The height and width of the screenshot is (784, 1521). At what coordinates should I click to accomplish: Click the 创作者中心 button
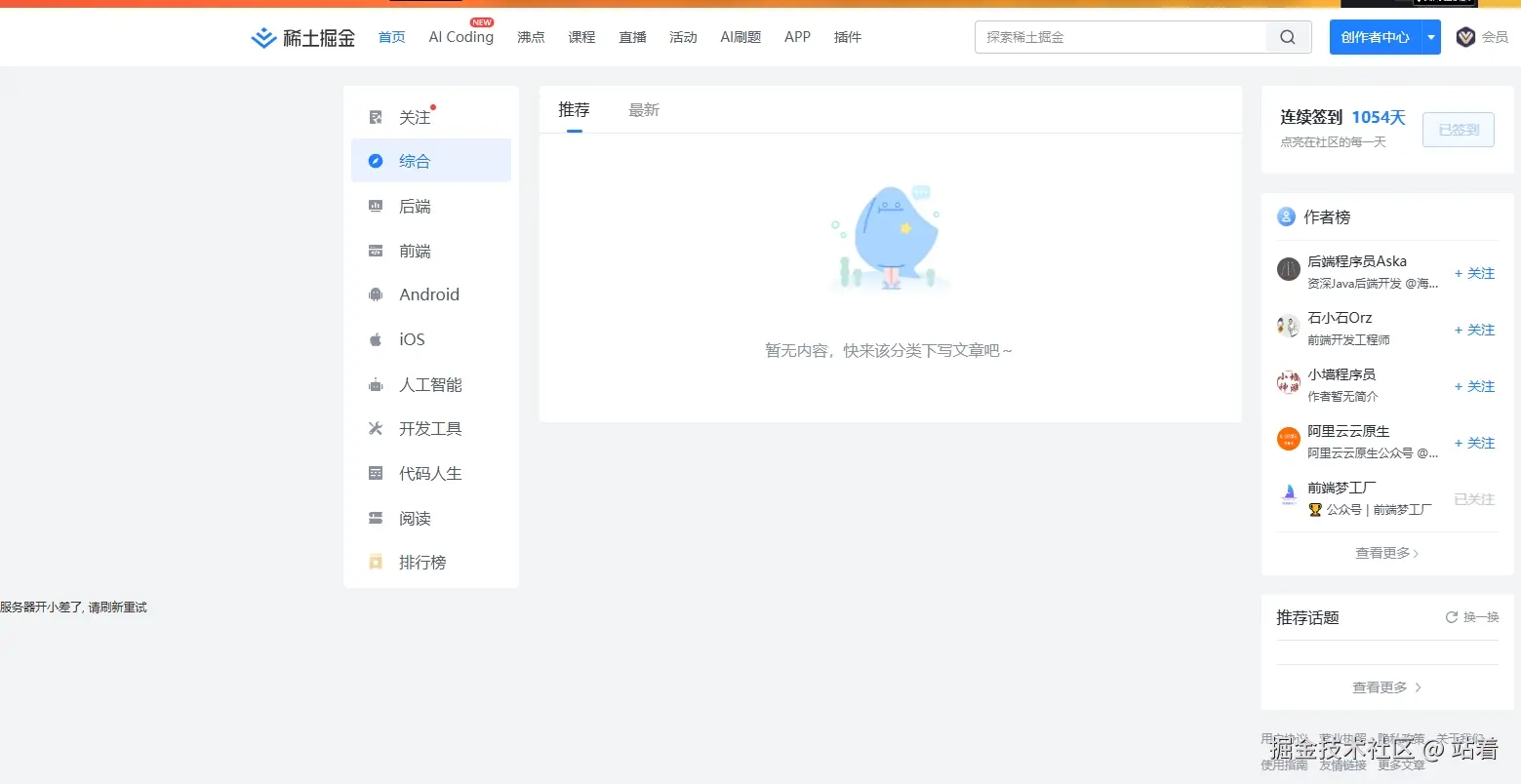point(1375,37)
